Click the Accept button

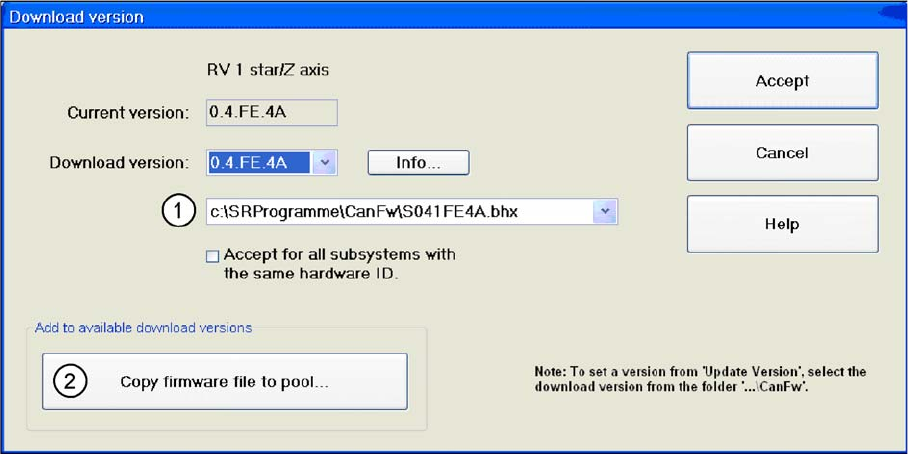[x=782, y=80]
